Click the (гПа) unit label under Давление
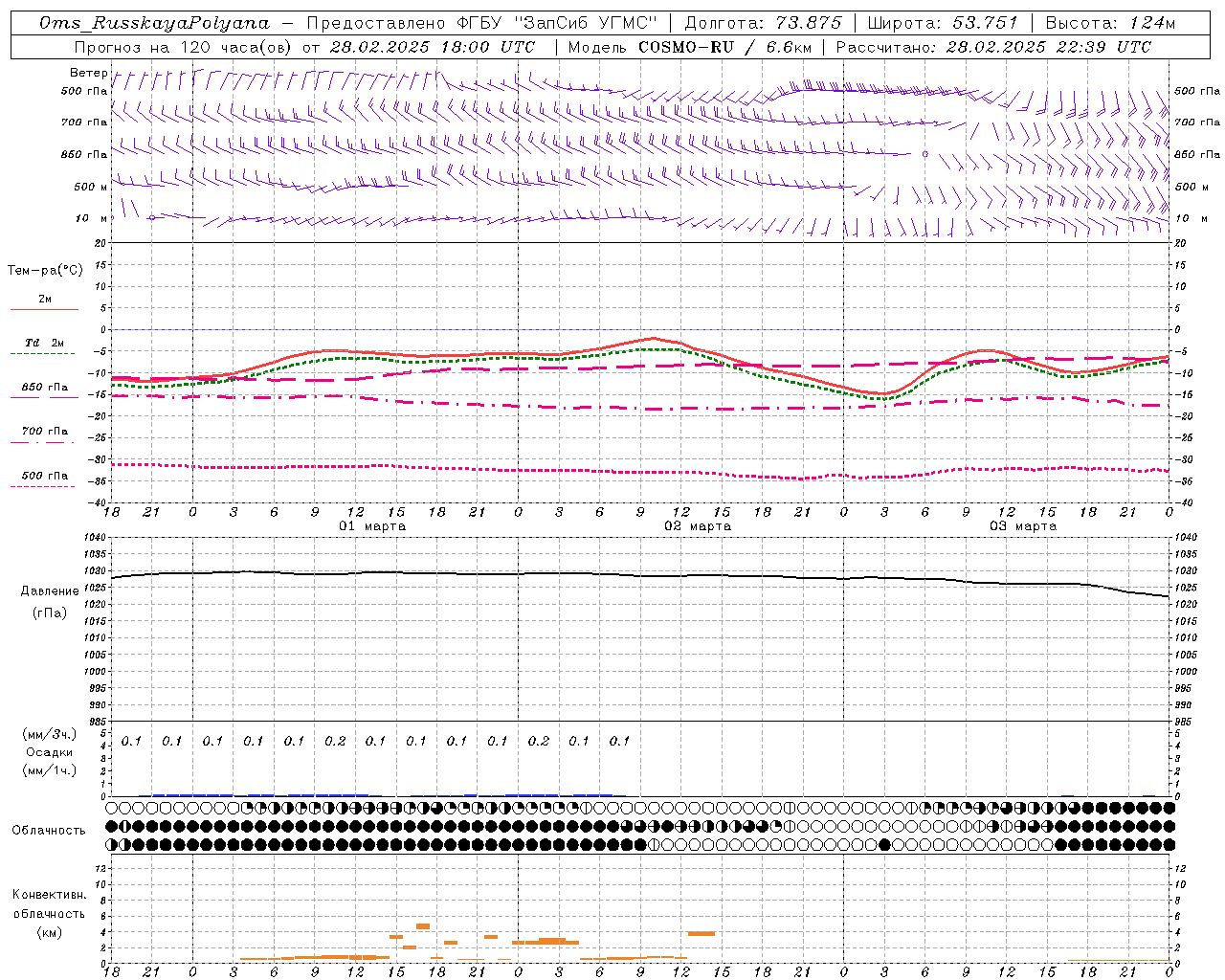1225x980 pixels. (50, 612)
